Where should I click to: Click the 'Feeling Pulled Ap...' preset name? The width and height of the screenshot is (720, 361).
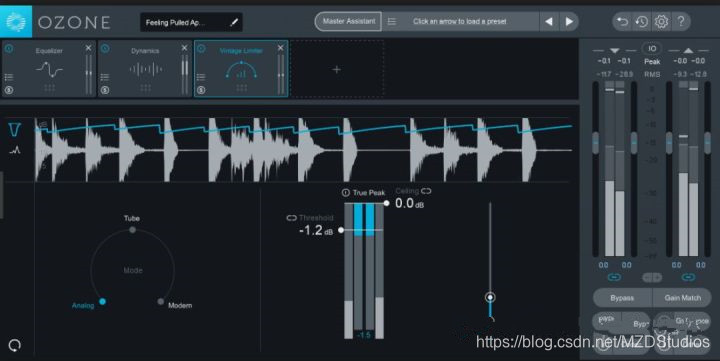click(x=175, y=22)
